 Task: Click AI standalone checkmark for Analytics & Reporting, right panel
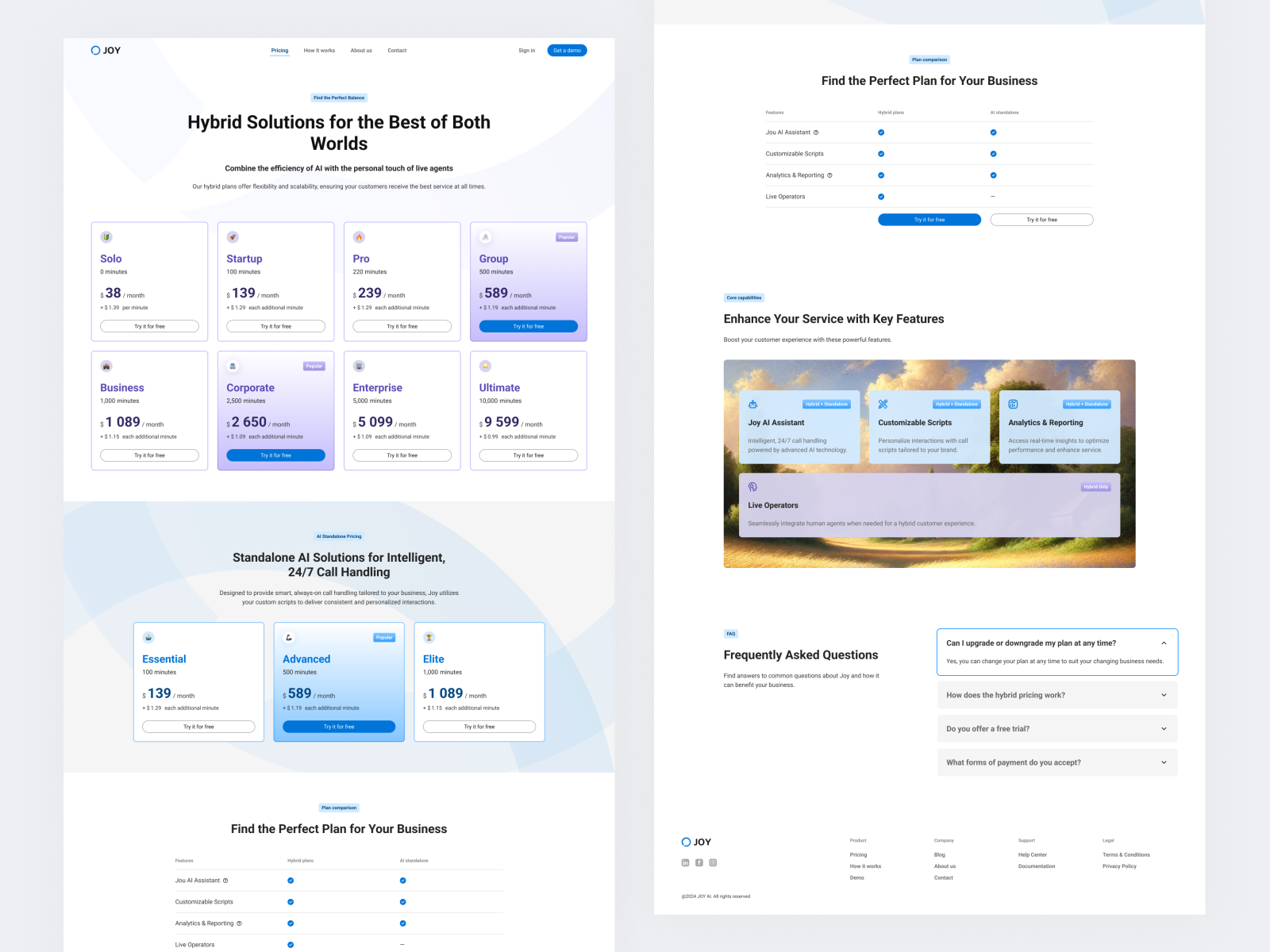tap(994, 175)
